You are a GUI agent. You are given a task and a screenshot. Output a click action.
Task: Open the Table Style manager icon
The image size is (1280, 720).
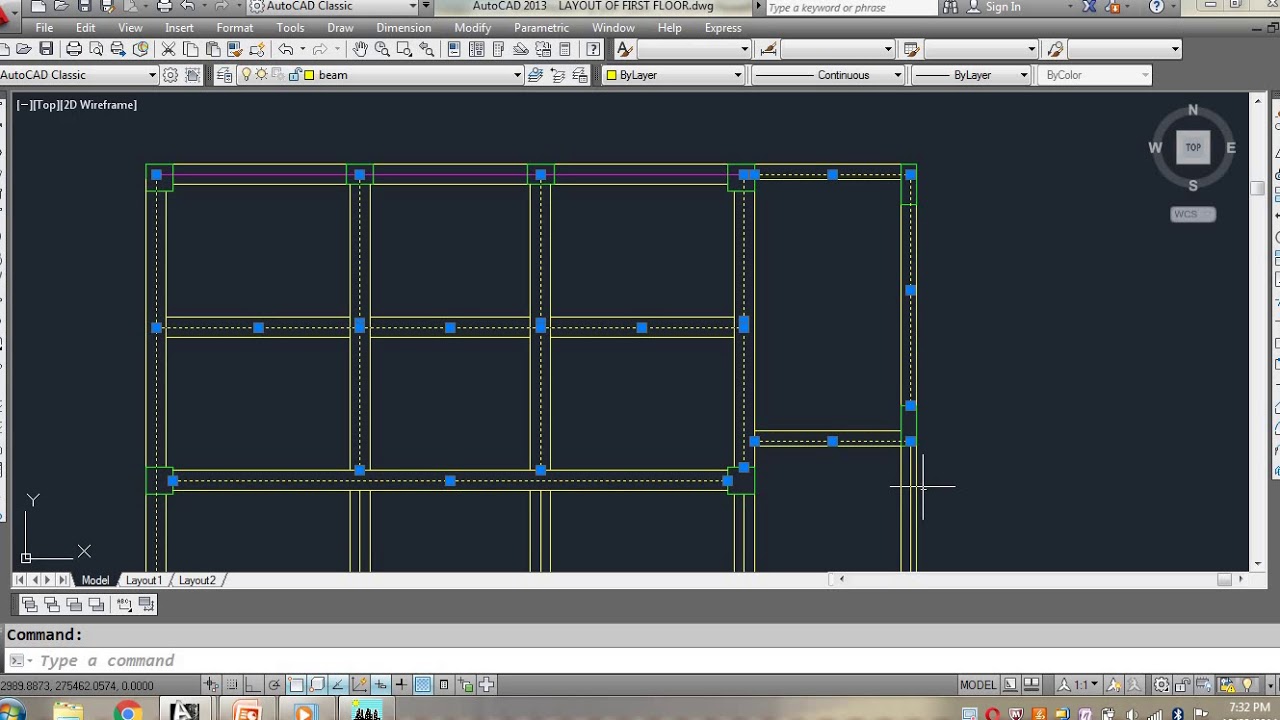(x=911, y=48)
